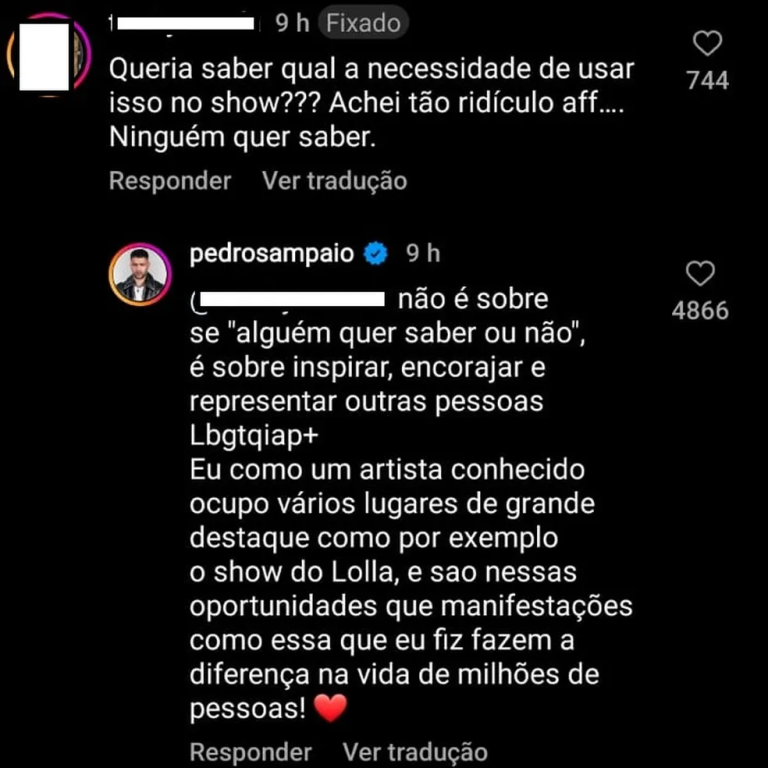The image size is (768, 768).
Task: Click the Fixado pinned badge
Action: 364,23
